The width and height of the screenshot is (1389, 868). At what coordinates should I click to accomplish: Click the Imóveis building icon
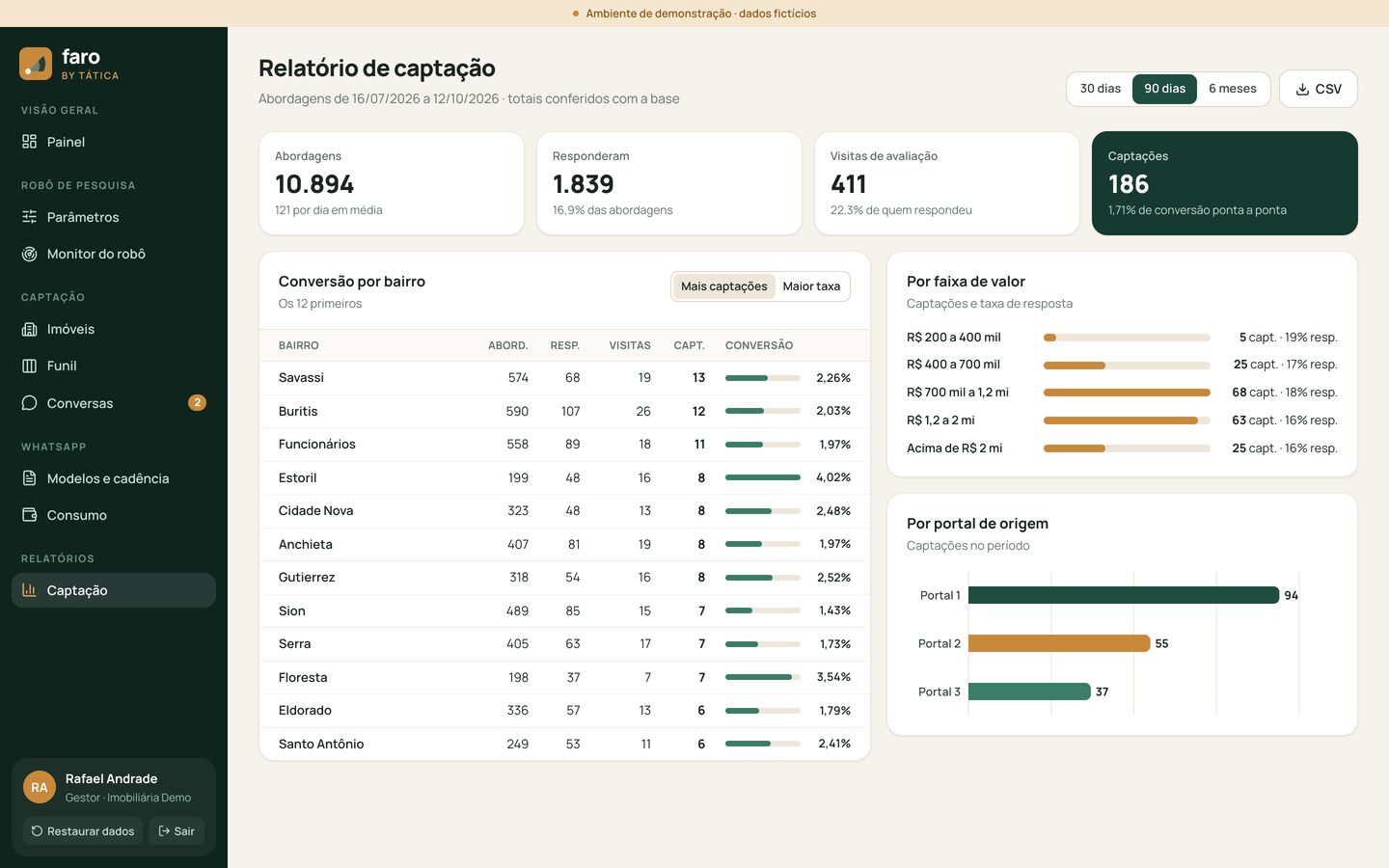click(x=29, y=329)
